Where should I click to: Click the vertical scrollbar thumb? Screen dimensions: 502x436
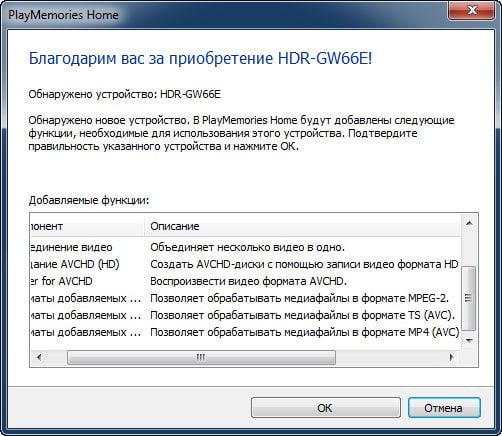(469, 298)
